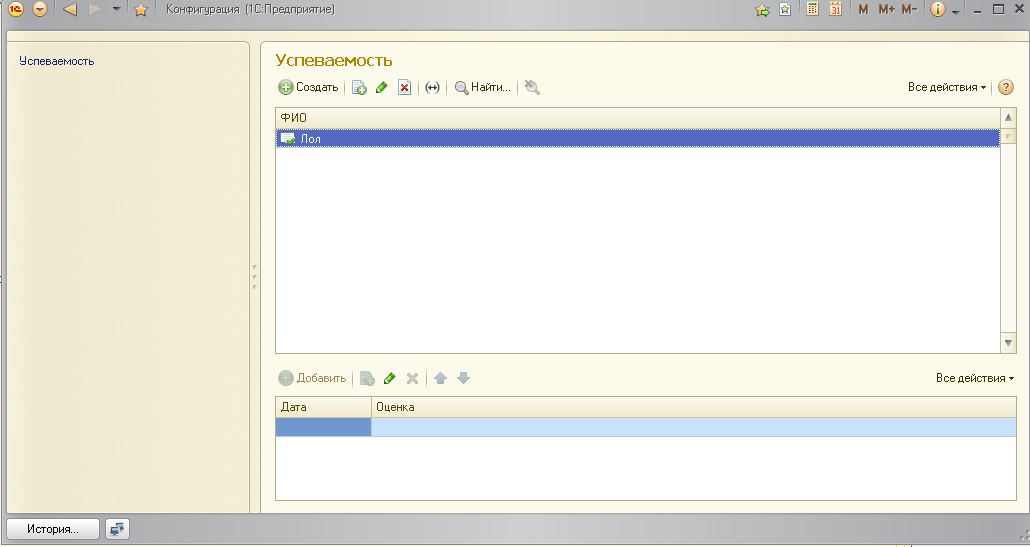
Task: Open the lower Все действия dropdown
Action: (x=975, y=378)
